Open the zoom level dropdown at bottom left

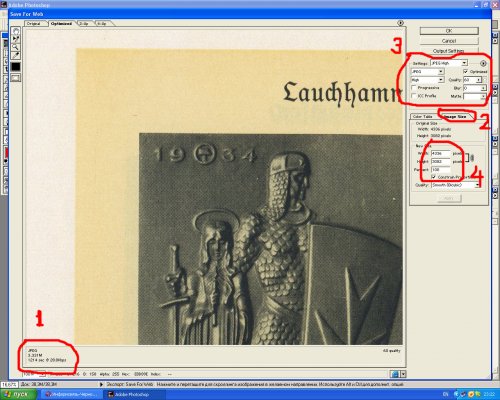(x=43, y=374)
